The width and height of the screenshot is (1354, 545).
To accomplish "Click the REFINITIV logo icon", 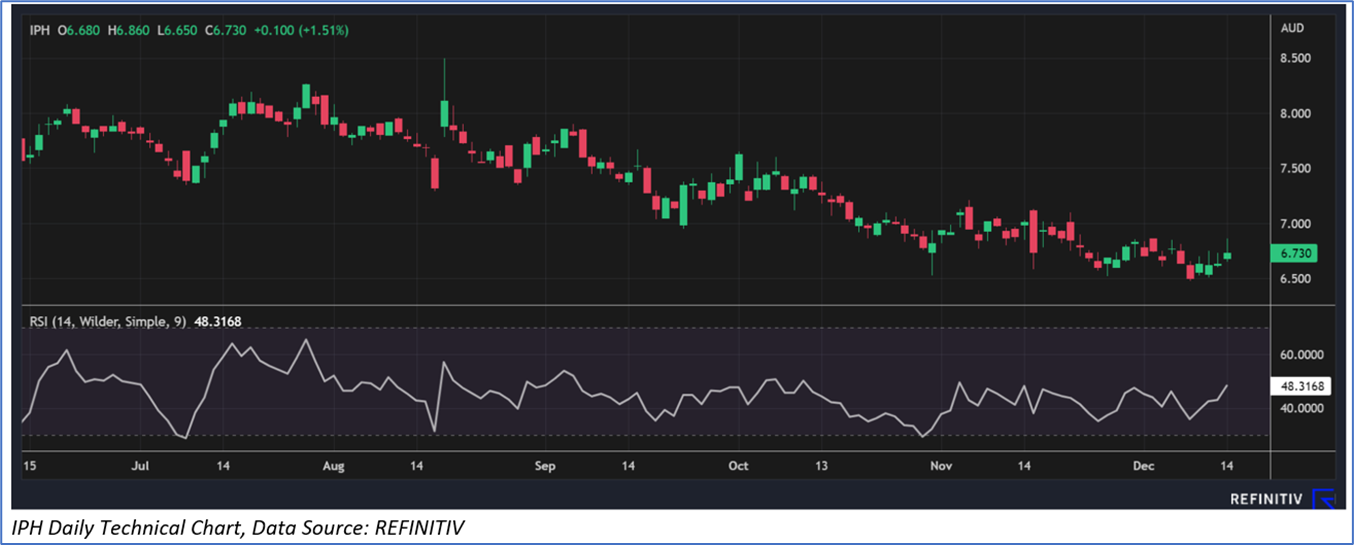I will [1324, 498].
